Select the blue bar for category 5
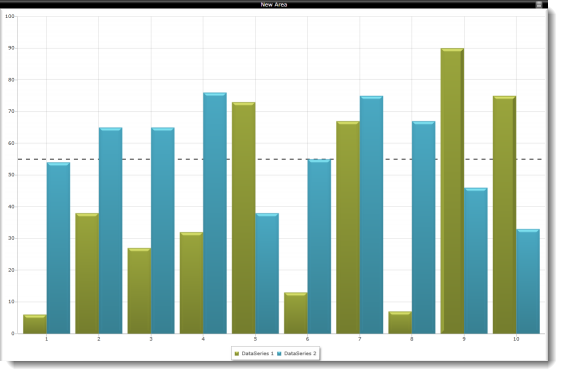Screen dimensions: 563x376 pos(267,273)
